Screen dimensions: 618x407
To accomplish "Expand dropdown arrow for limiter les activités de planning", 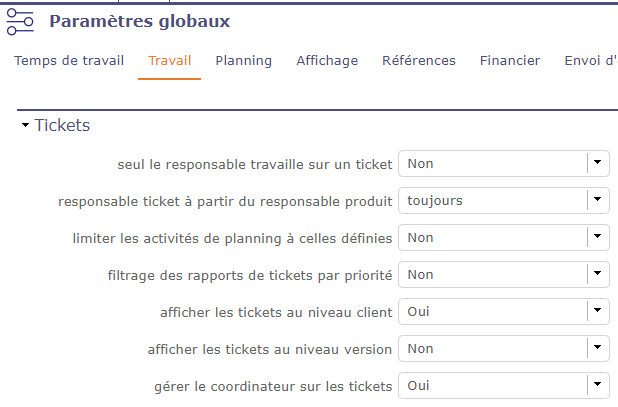I will pyautogui.click(x=597, y=237).
